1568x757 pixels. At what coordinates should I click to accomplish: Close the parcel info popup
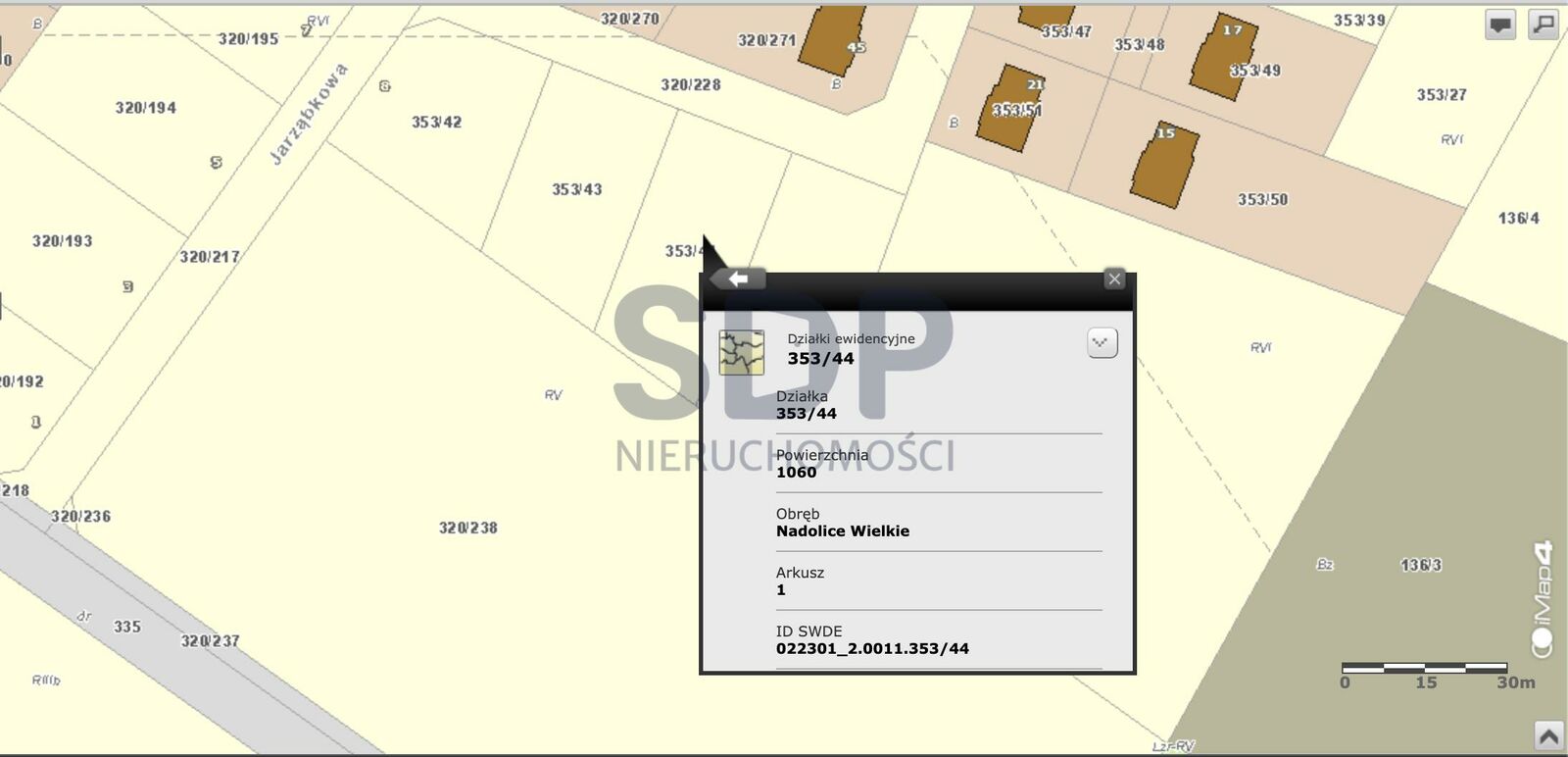point(1114,279)
